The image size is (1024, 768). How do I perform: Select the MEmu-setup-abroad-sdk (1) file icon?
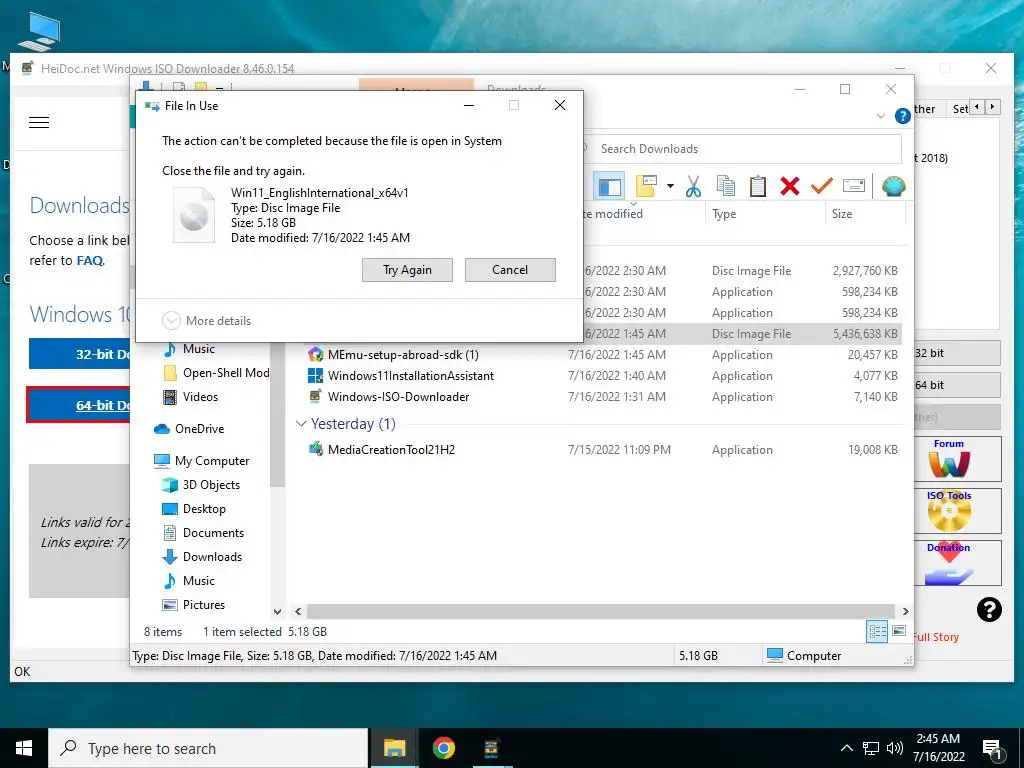coord(315,355)
